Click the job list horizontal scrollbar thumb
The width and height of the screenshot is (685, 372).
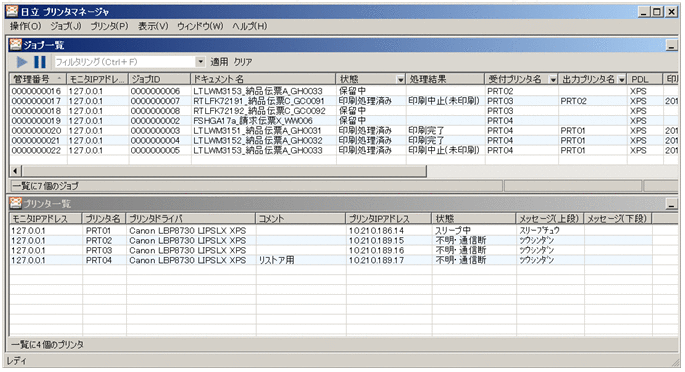pyautogui.click(x=224, y=171)
